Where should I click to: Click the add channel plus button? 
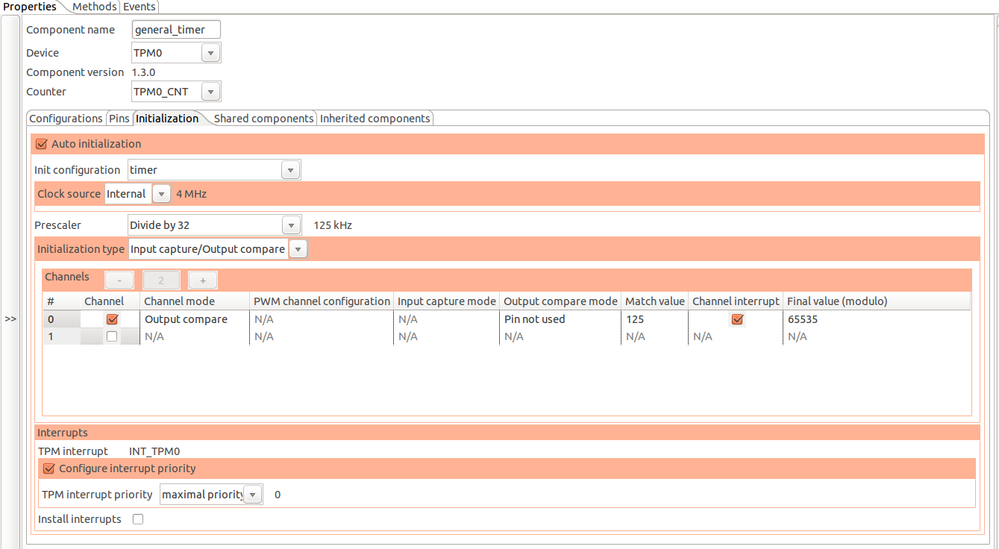coord(203,281)
